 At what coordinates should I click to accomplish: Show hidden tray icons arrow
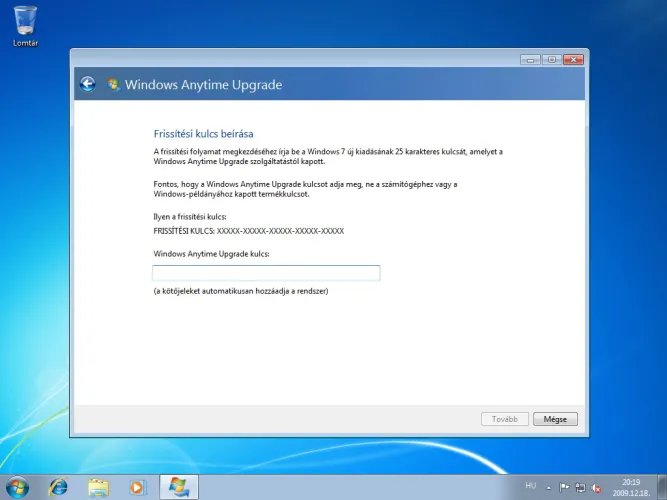click(549, 488)
